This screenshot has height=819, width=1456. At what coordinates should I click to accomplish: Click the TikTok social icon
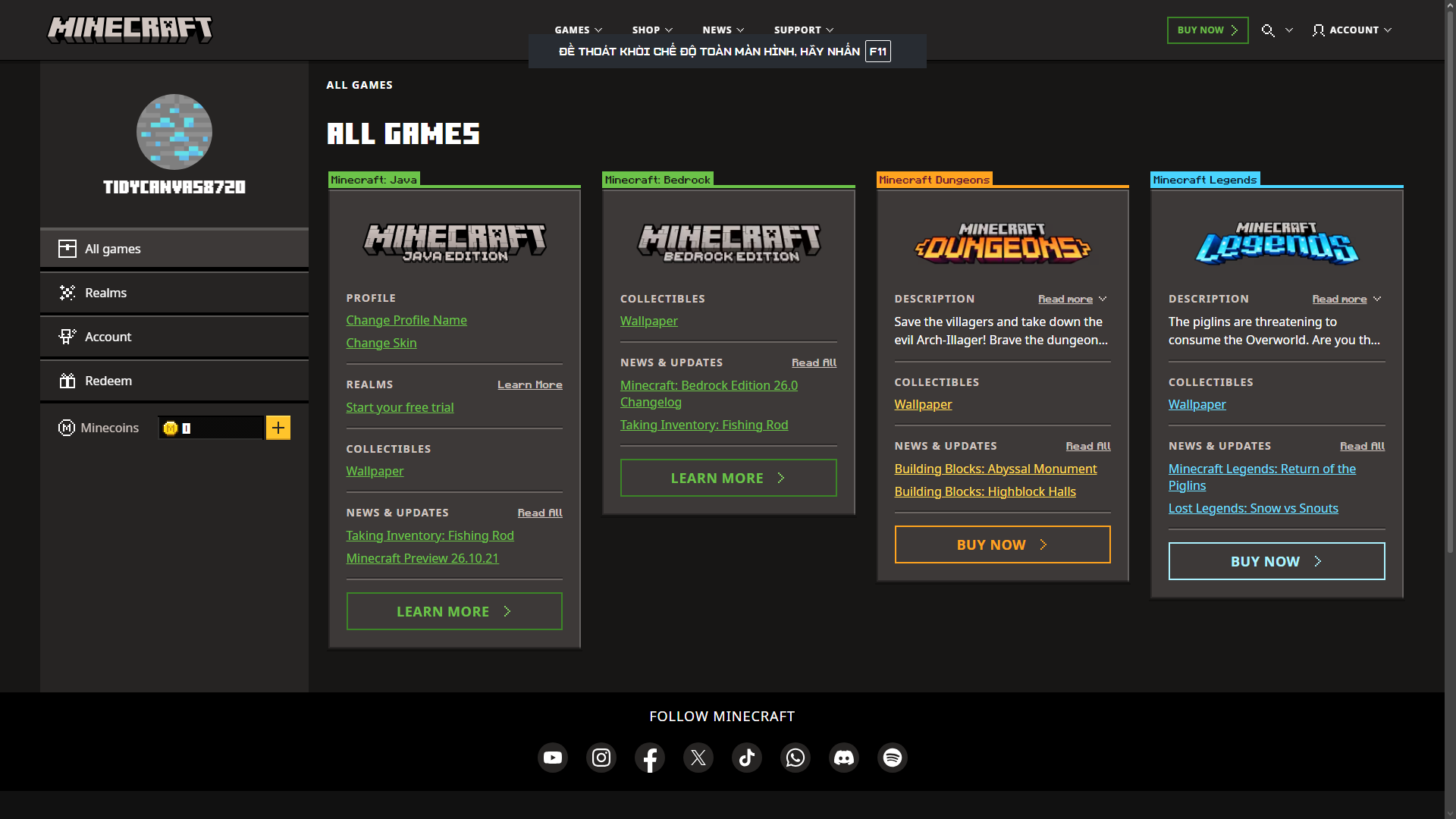pyautogui.click(x=746, y=758)
